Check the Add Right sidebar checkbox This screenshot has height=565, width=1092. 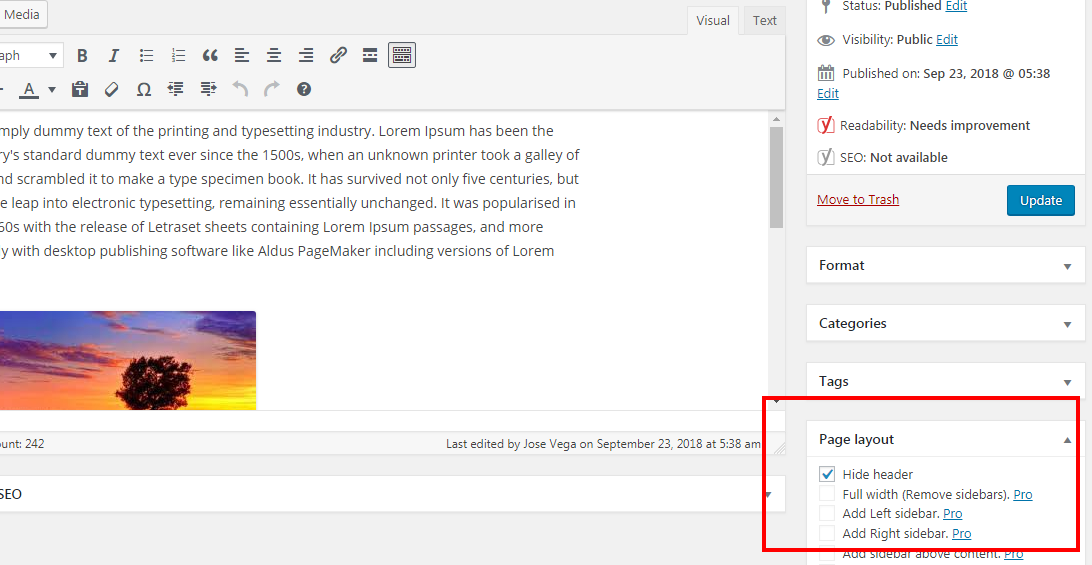click(x=827, y=534)
